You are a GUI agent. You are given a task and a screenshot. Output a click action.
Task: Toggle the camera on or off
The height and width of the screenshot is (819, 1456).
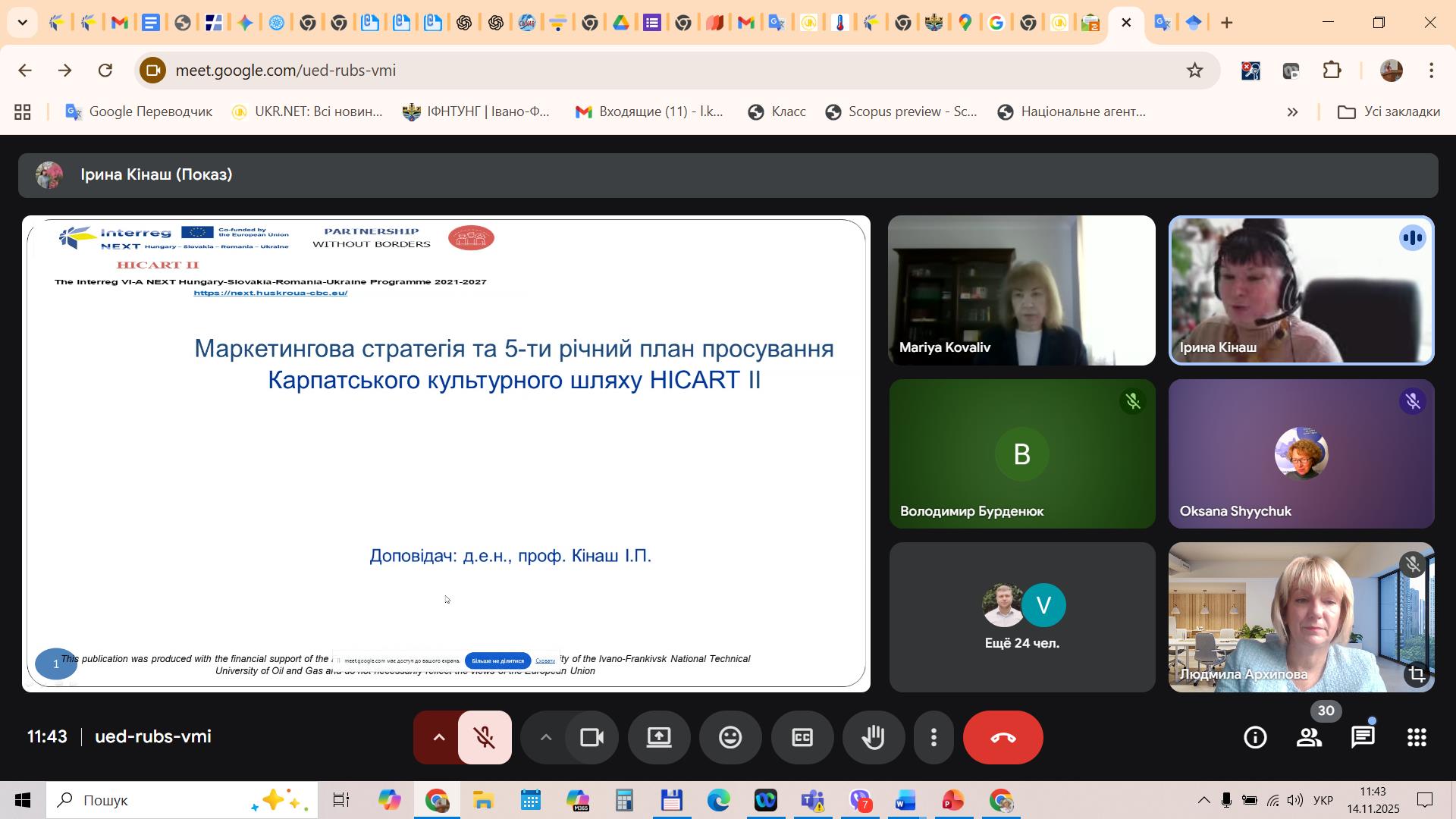[x=591, y=738]
